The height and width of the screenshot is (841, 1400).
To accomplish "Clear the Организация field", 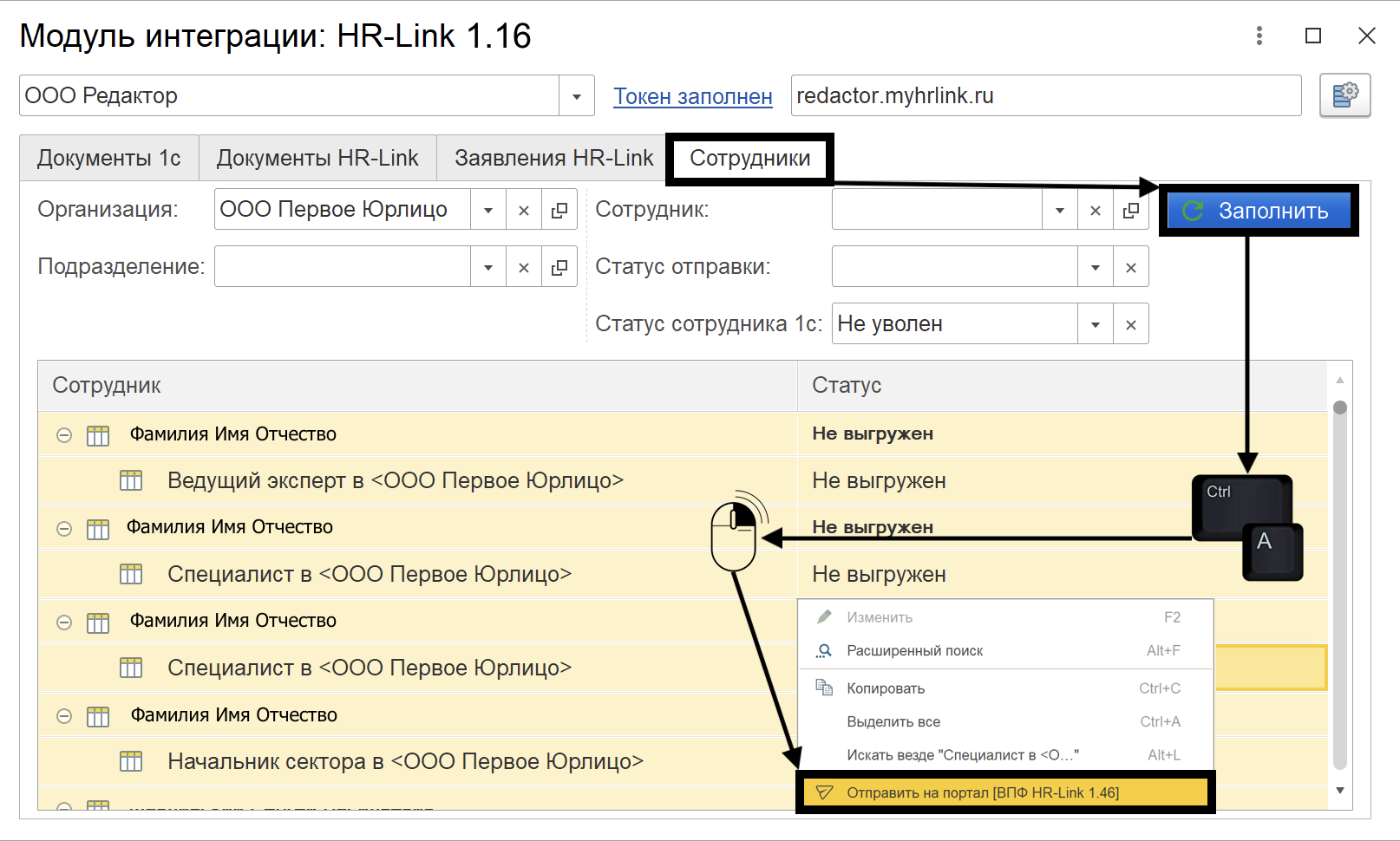I will click(x=524, y=210).
